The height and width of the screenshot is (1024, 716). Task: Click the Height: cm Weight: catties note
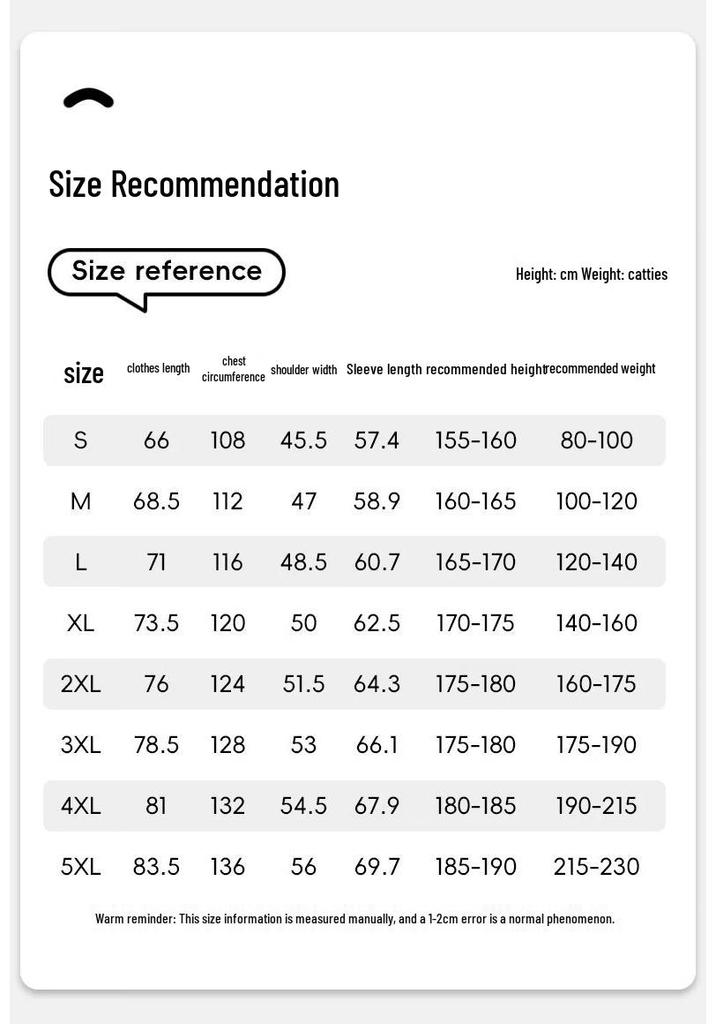pyautogui.click(x=591, y=274)
